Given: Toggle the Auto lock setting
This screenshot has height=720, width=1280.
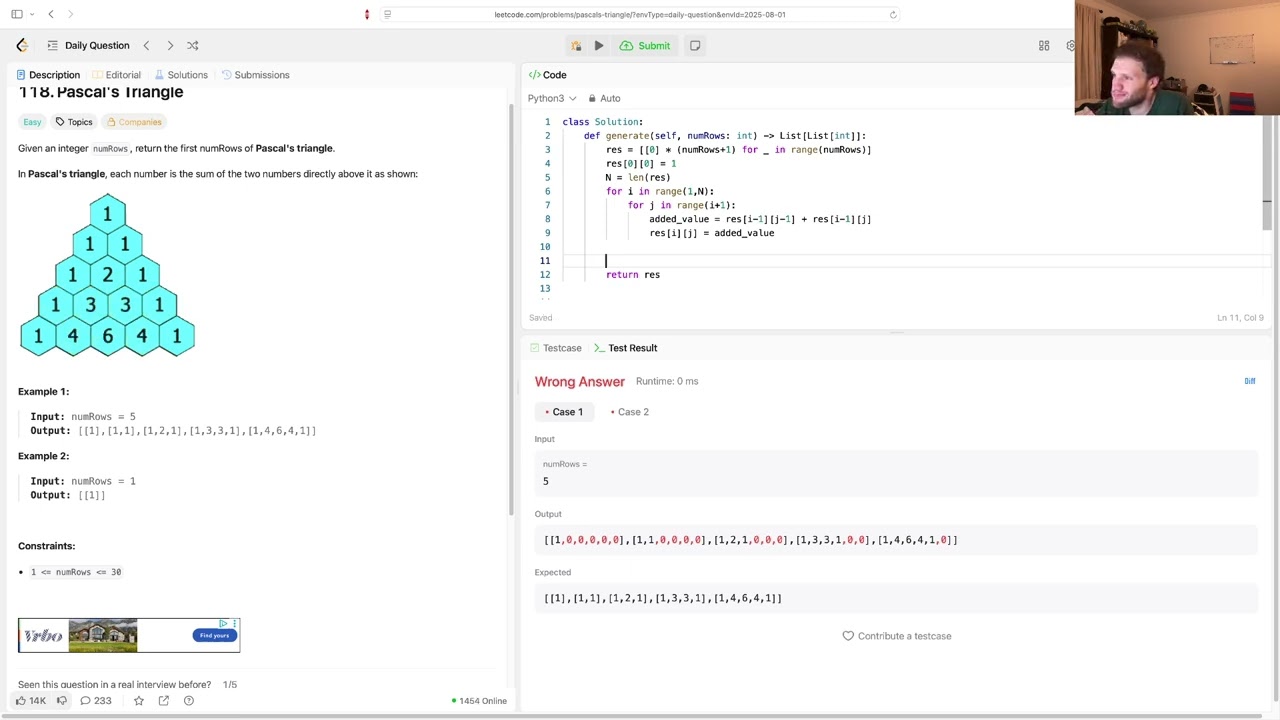Looking at the screenshot, I should (x=604, y=98).
